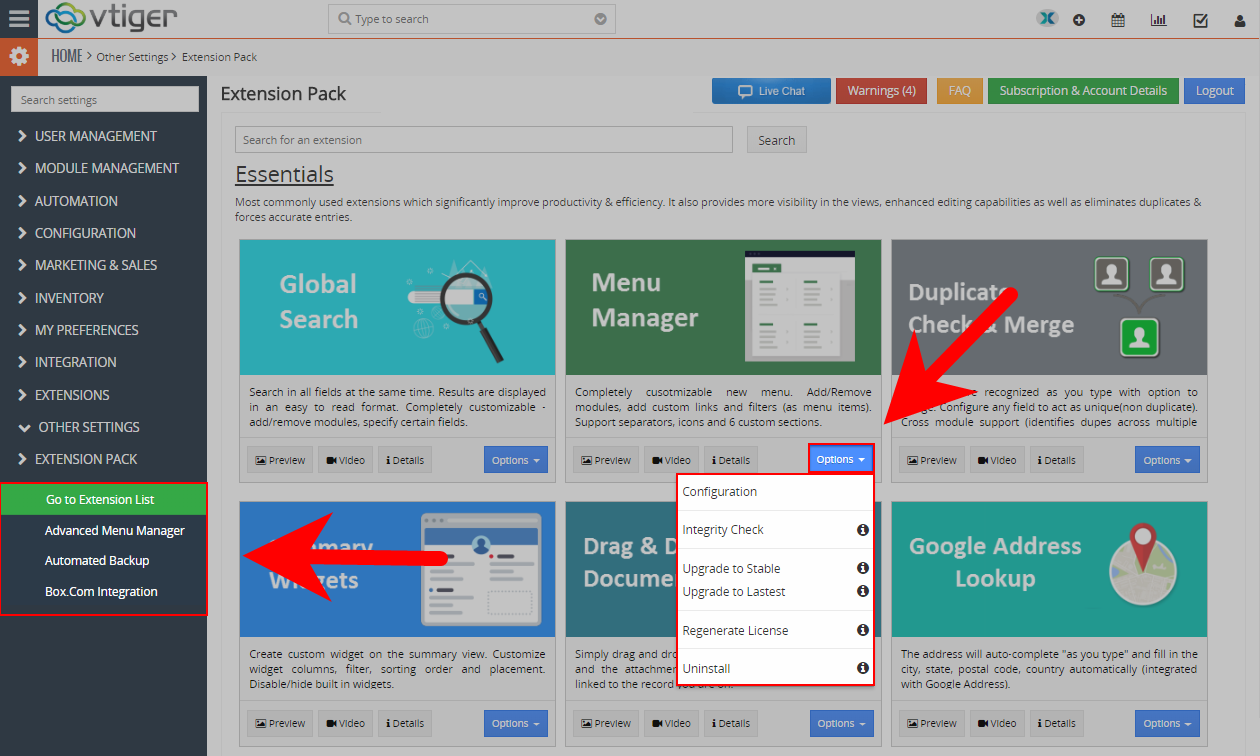Click info icon beside Regenerate License
Image resolution: width=1260 pixels, height=756 pixels.
click(x=862, y=630)
